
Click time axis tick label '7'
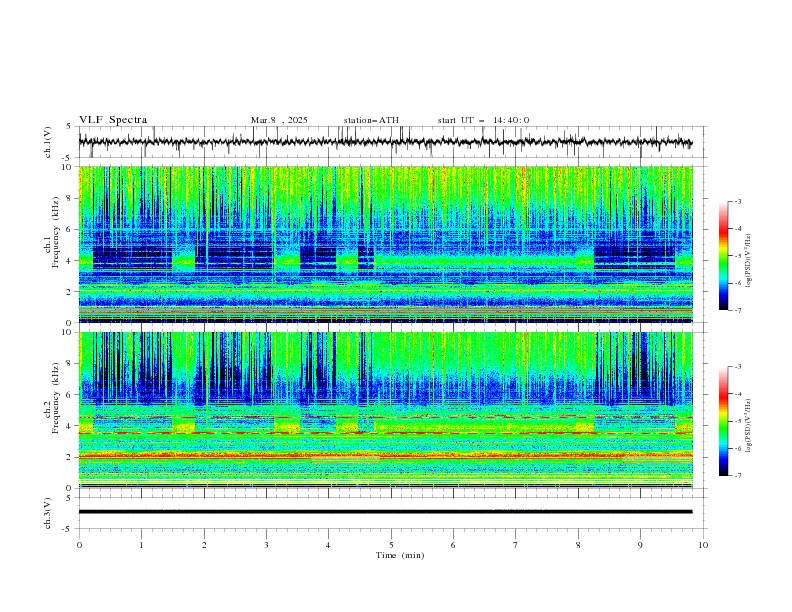pyautogui.click(x=516, y=545)
